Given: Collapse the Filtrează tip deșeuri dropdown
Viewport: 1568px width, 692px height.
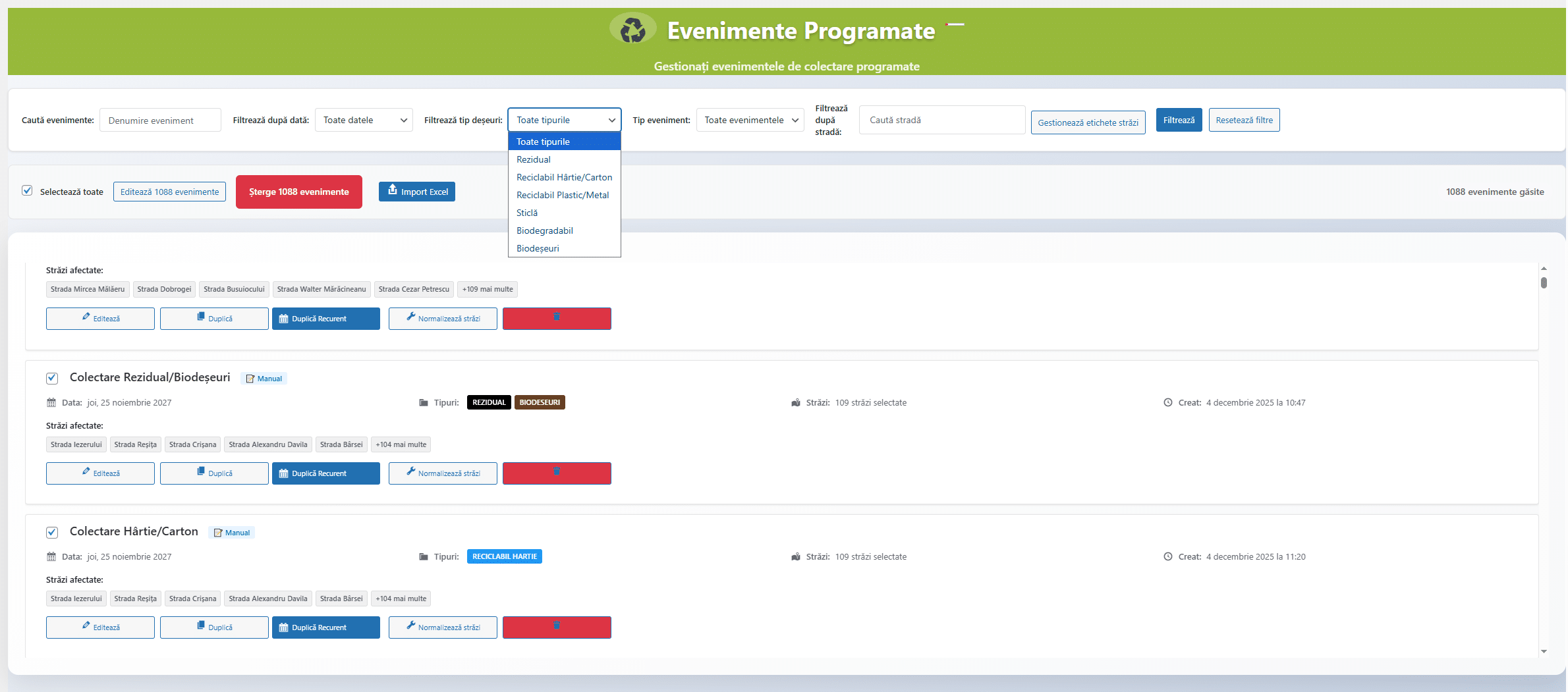Looking at the screenshot, I should pyautogui.click(x=564, y=120).
